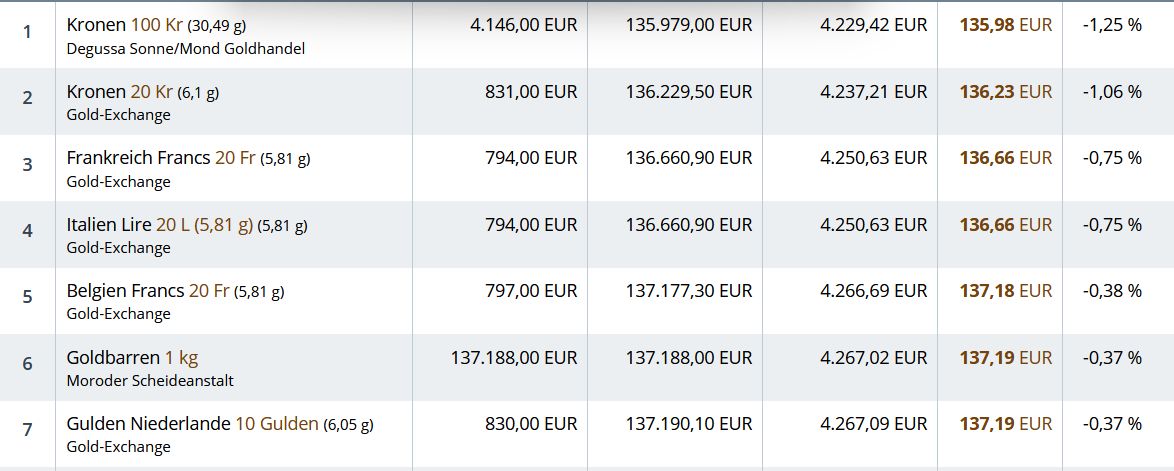This screenshot has width=1174, height=471.
Task: Click the 135.979,00 EUR per-kilo price
Action: coord(689,25)
